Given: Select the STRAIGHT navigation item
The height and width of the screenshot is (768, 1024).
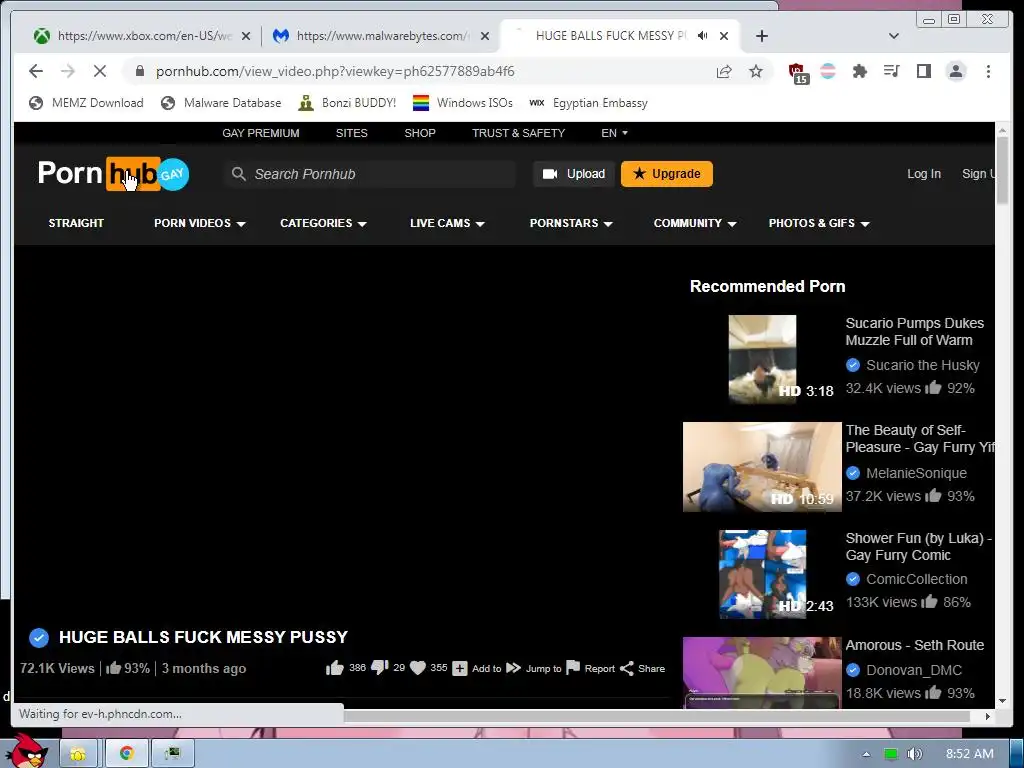Looking at the screenshot, I should (76, 223).
